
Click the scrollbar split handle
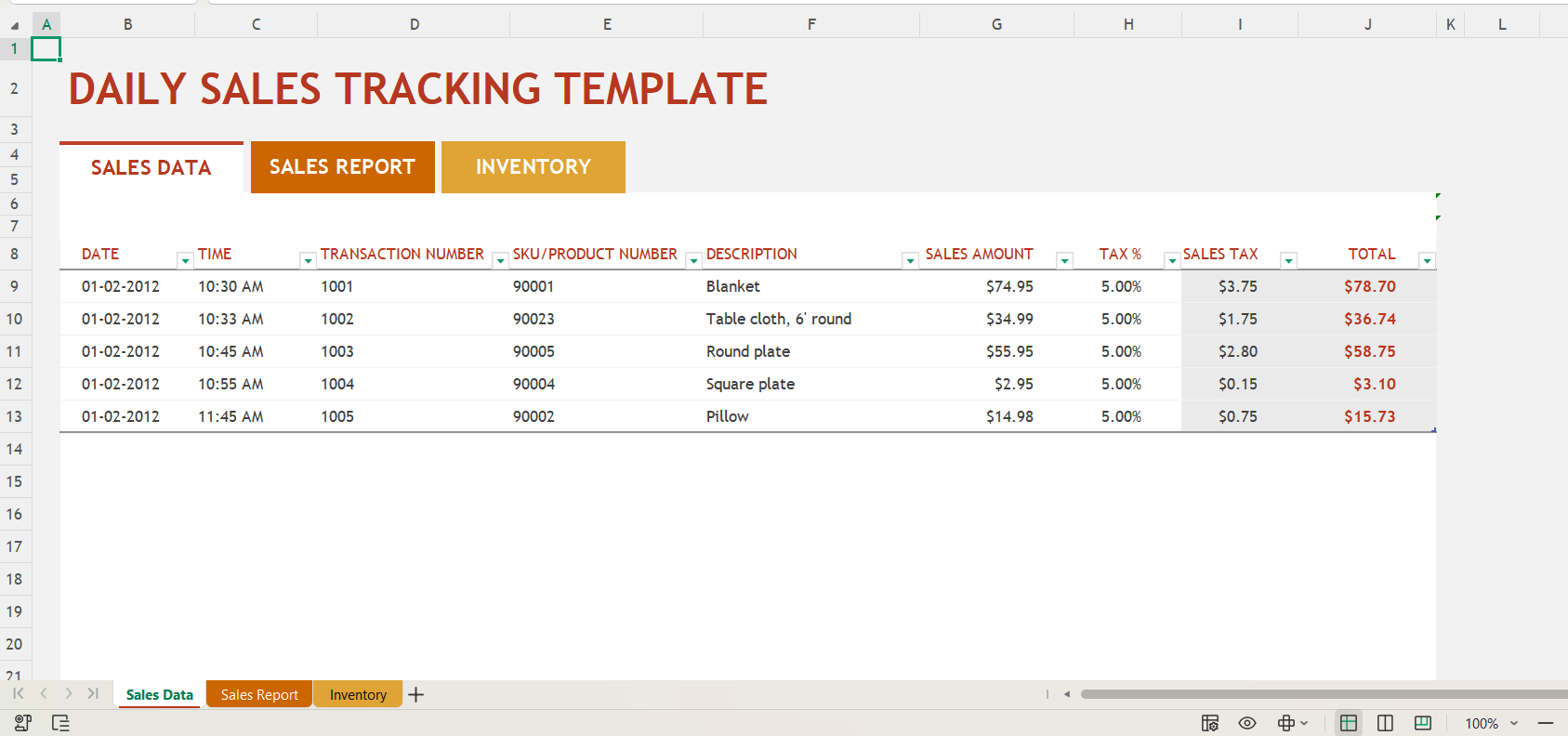1048,694
